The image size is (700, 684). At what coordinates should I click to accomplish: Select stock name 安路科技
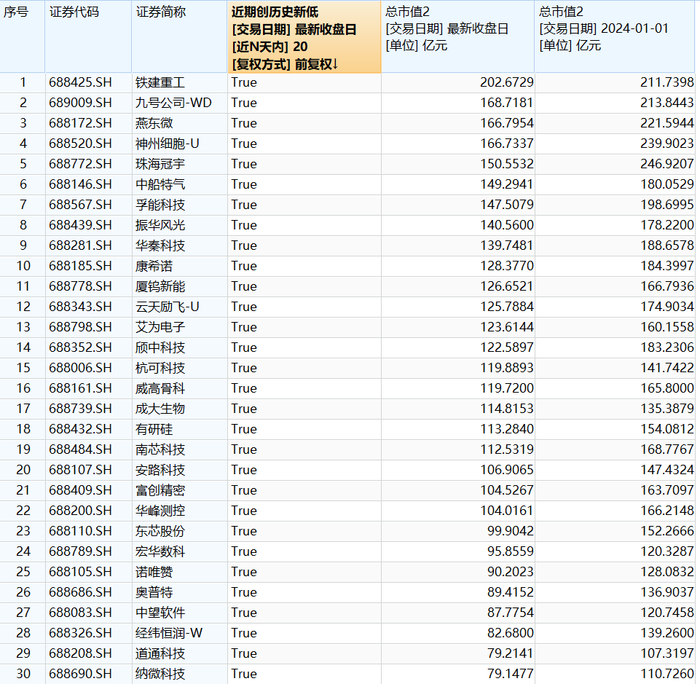[160, 470]
